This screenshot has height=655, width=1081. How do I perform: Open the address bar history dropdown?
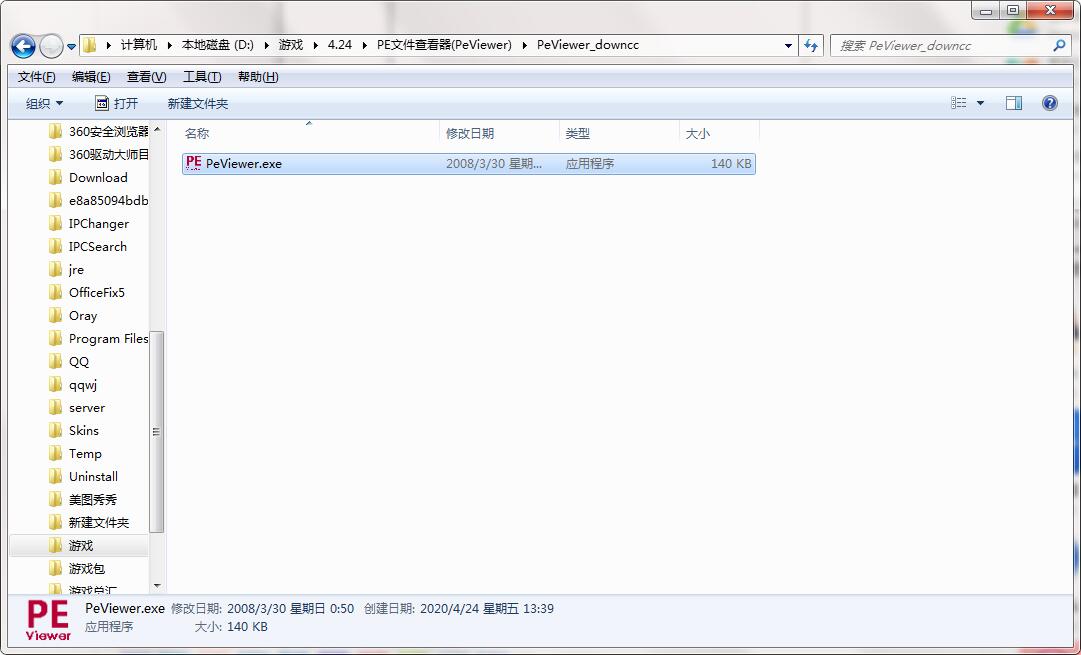coord(788,45)
